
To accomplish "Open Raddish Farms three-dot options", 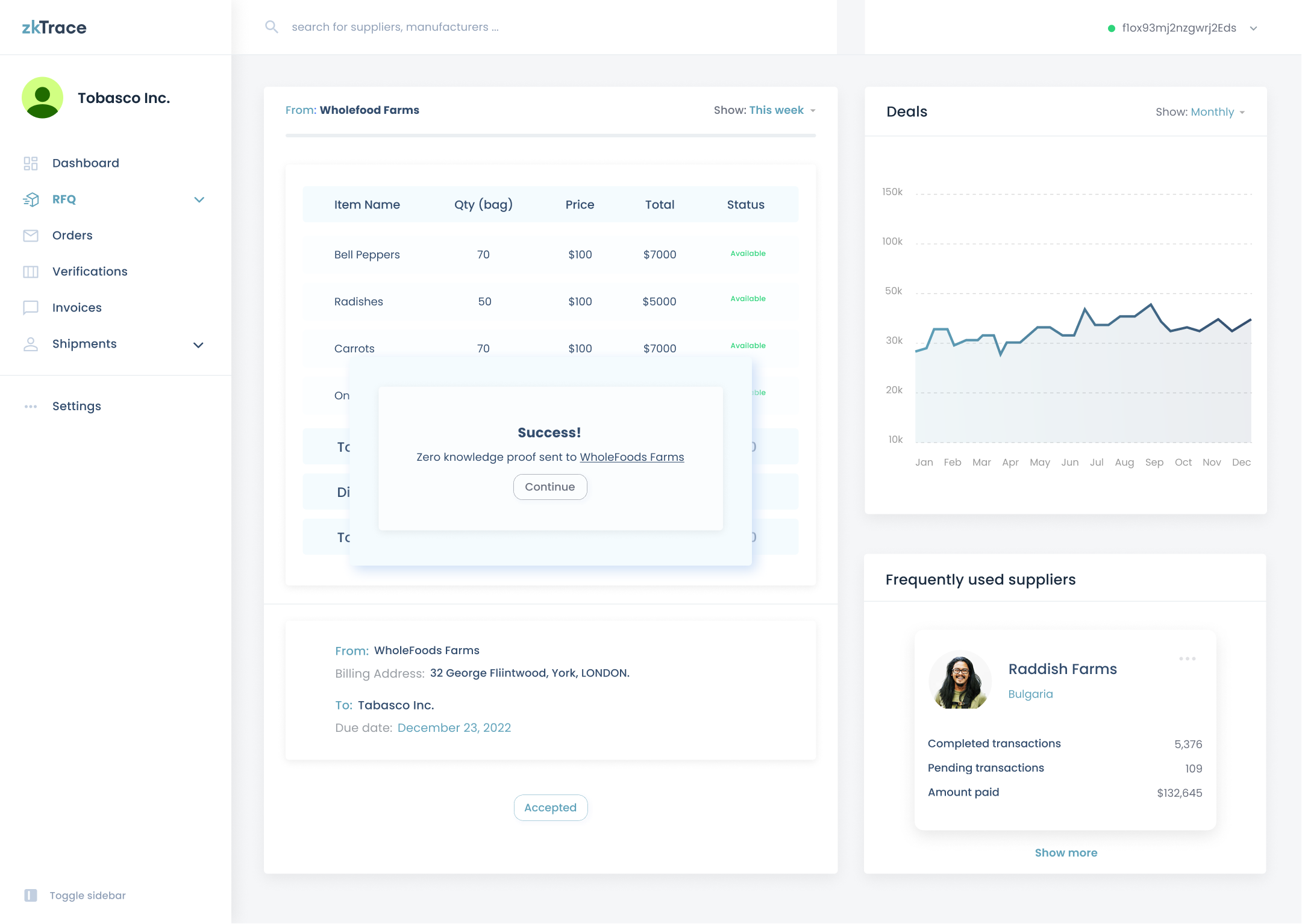I will tap(1187, 658).
